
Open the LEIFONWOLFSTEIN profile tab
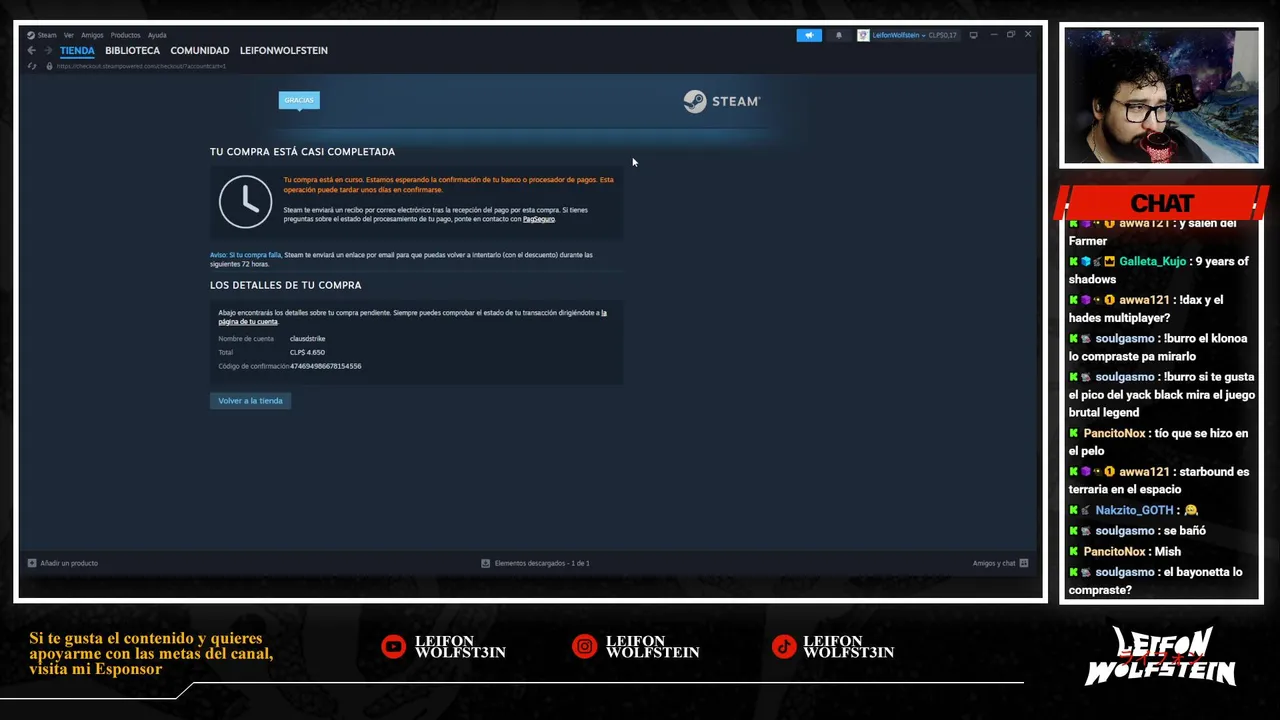pyautogui.click(x=283, y=51)
